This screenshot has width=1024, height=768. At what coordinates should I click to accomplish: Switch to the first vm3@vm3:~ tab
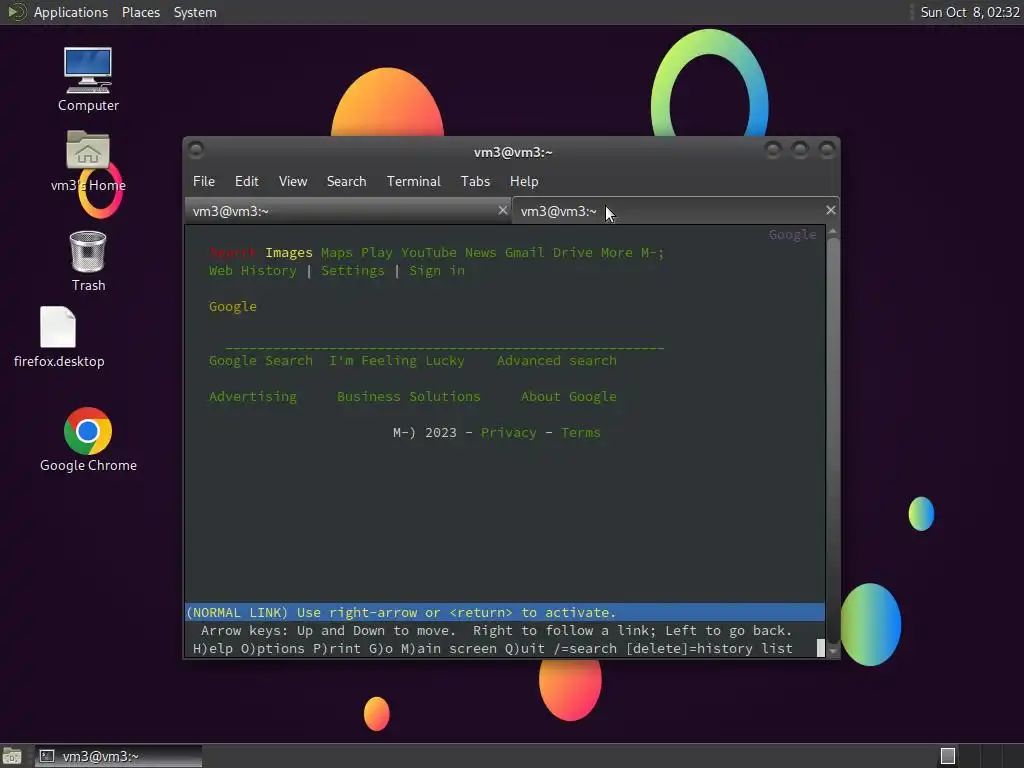click(347, 211)
